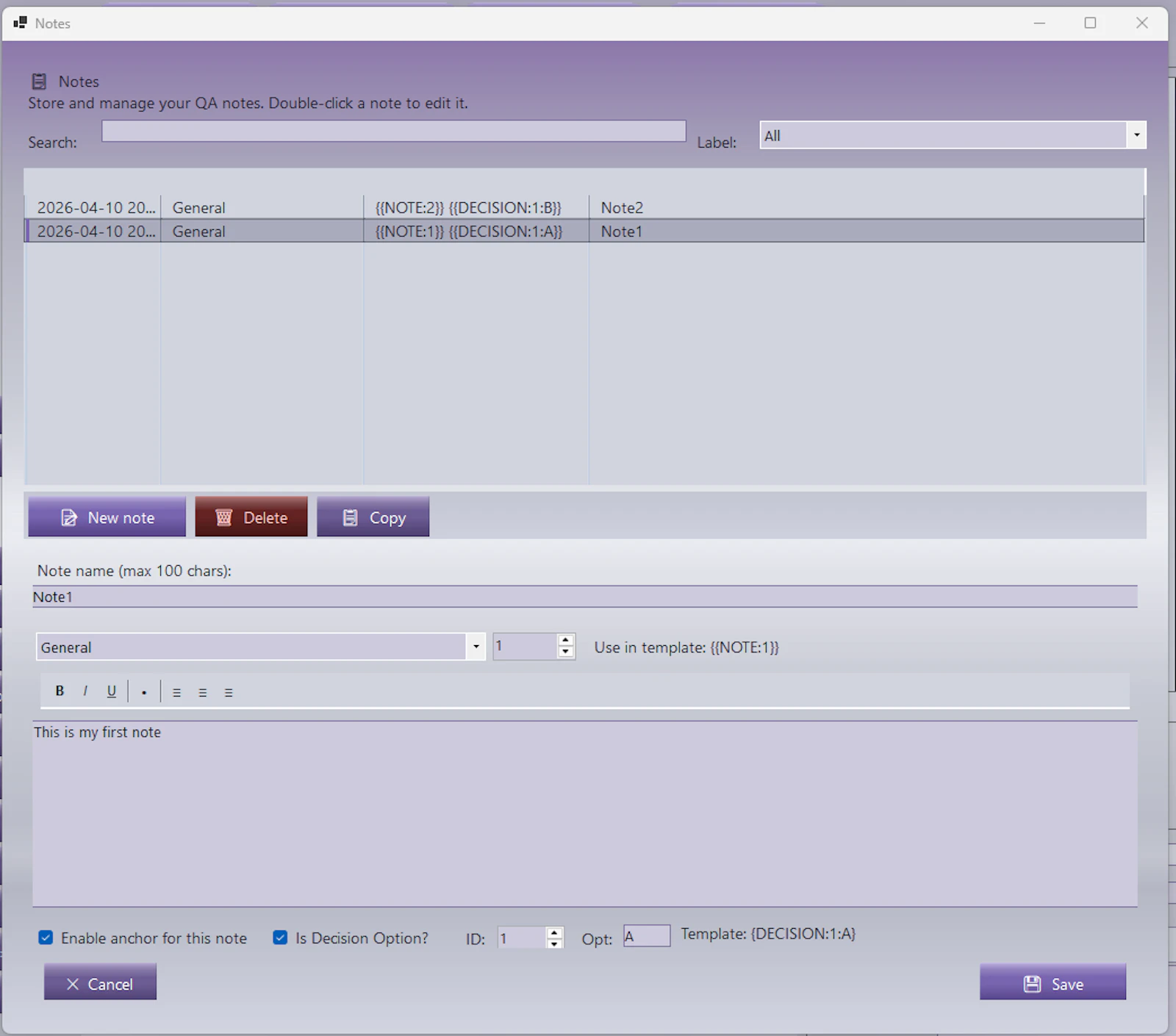This screenshot has height=1036, width=1176.
Task: Create a New note
Action: click(107, 517)
